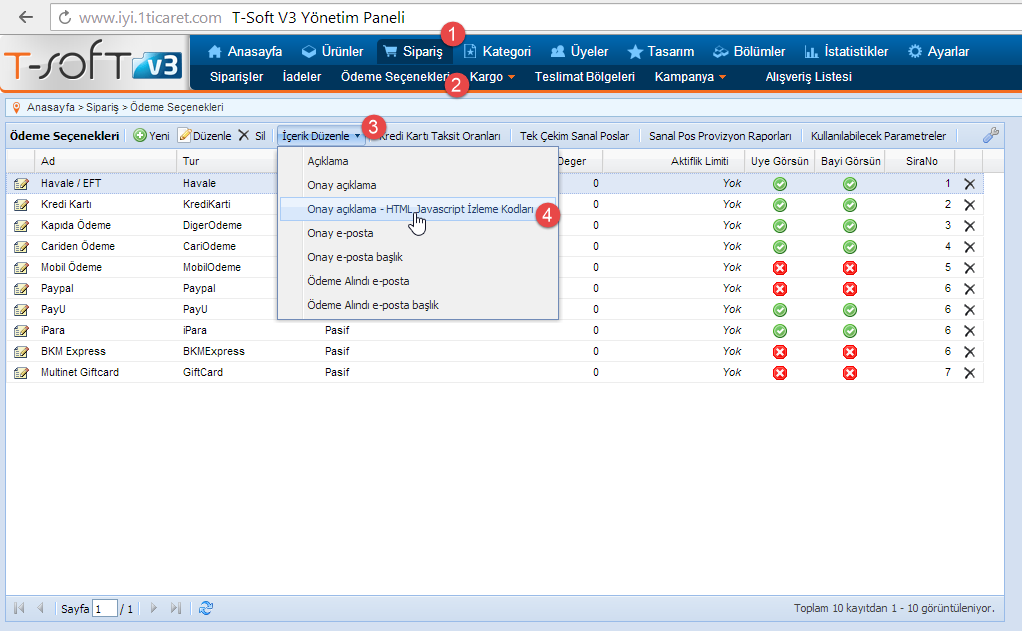Expand the Kampanya submenu dropdown

690,77
